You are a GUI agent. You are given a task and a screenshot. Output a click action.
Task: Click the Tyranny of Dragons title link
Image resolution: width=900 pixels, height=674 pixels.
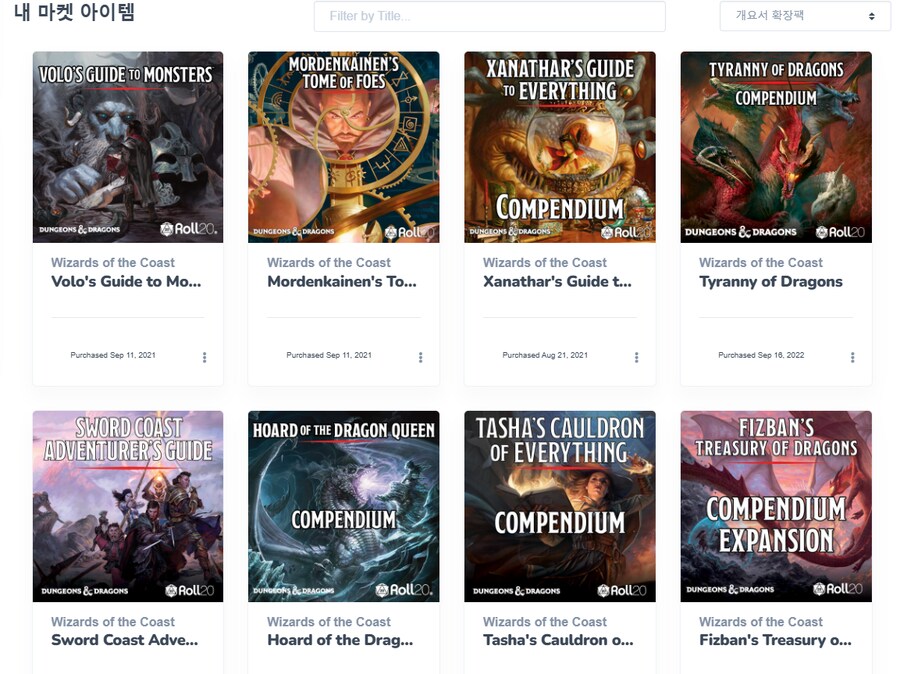771,281
